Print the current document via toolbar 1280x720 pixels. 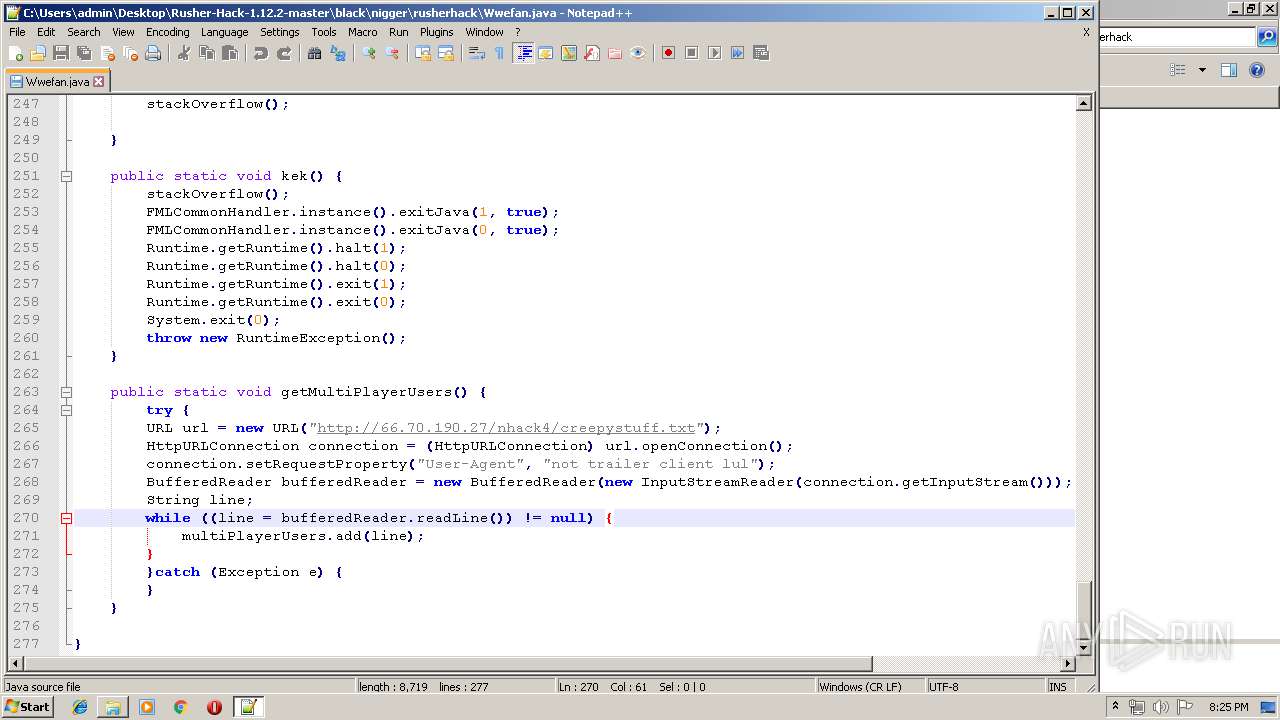point(153,53)
